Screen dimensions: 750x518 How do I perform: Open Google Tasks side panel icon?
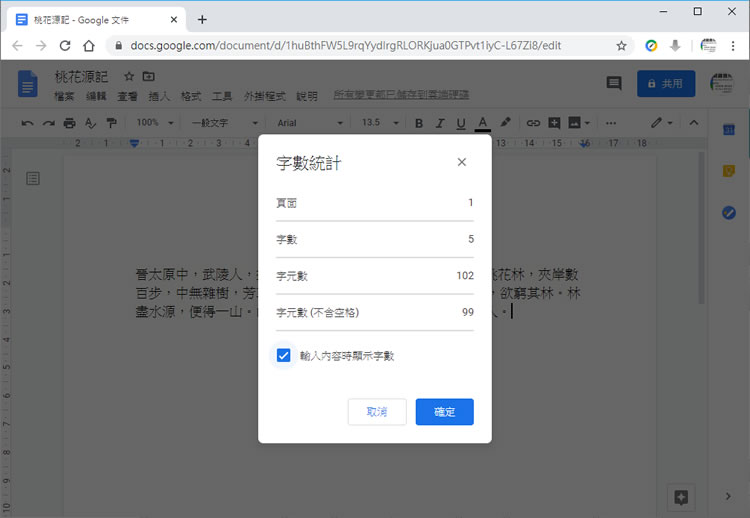coord(728,212)
